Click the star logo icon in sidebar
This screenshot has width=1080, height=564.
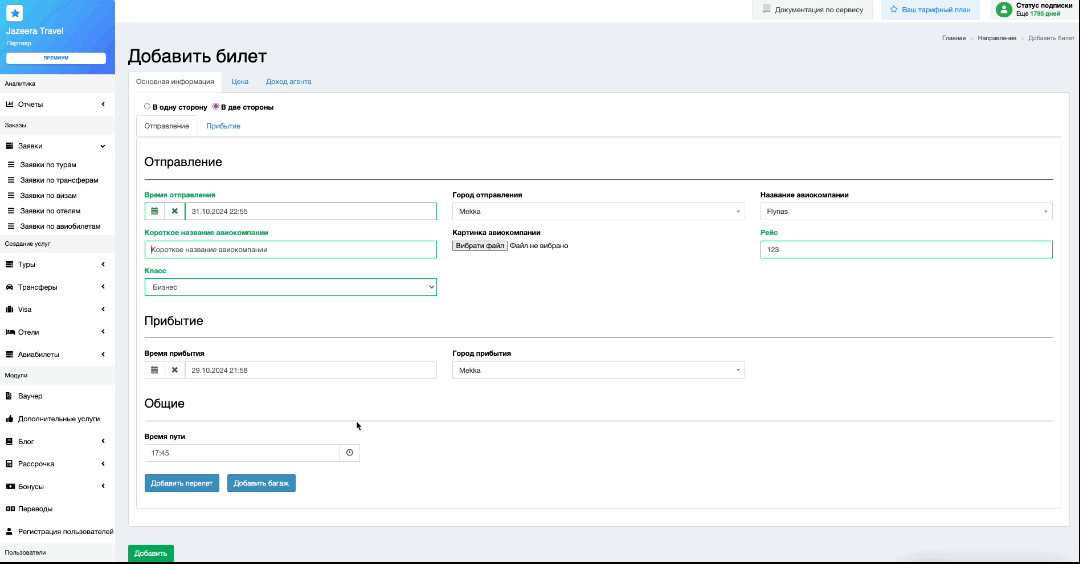click(x=15, y=13)
